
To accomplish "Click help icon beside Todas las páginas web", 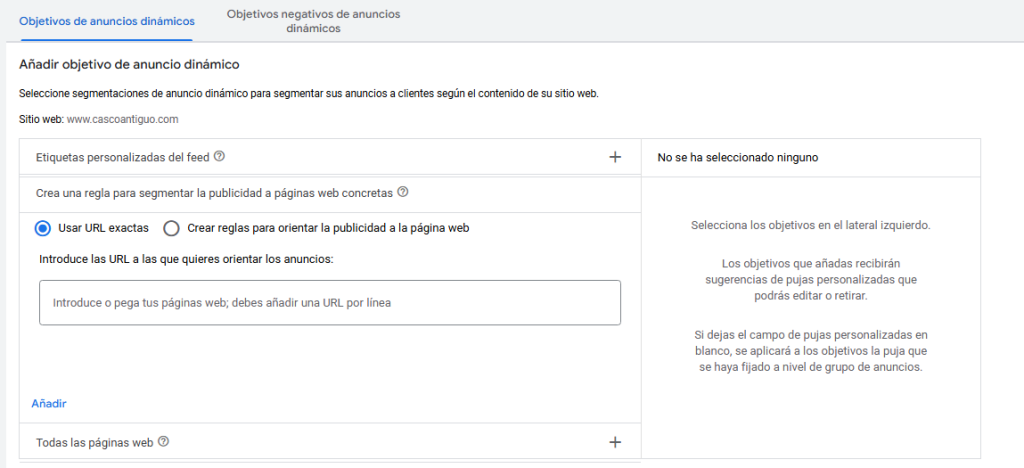I will click(x=163, y=442).
